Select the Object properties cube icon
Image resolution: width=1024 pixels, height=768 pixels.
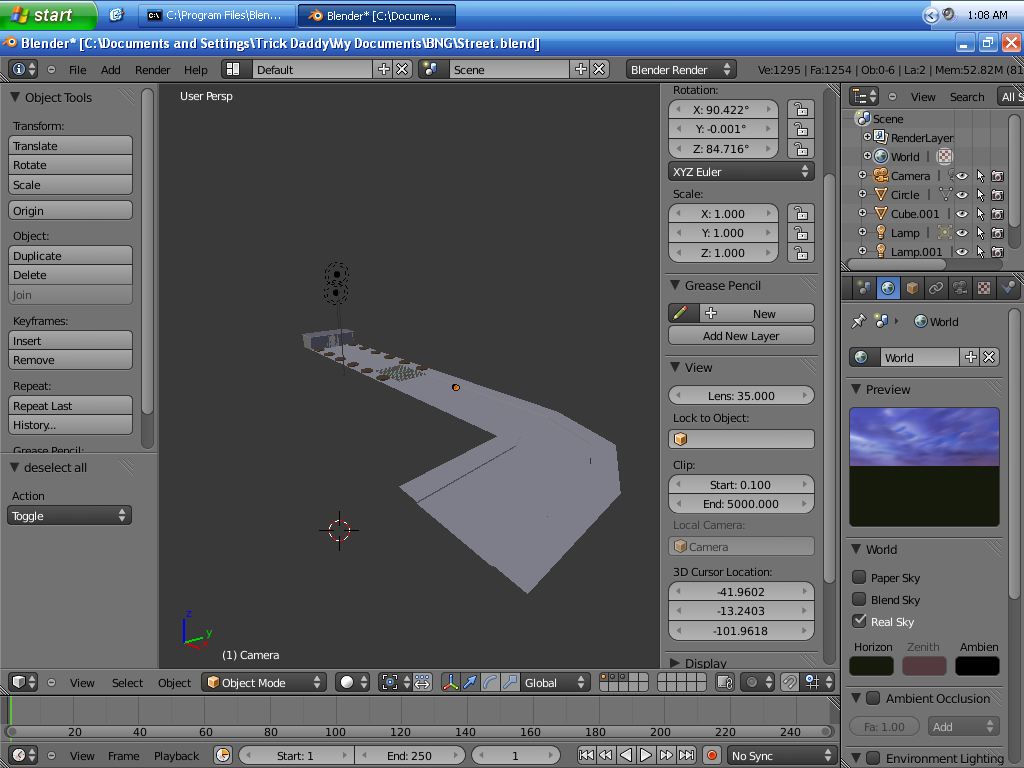[x=912, y=287]
